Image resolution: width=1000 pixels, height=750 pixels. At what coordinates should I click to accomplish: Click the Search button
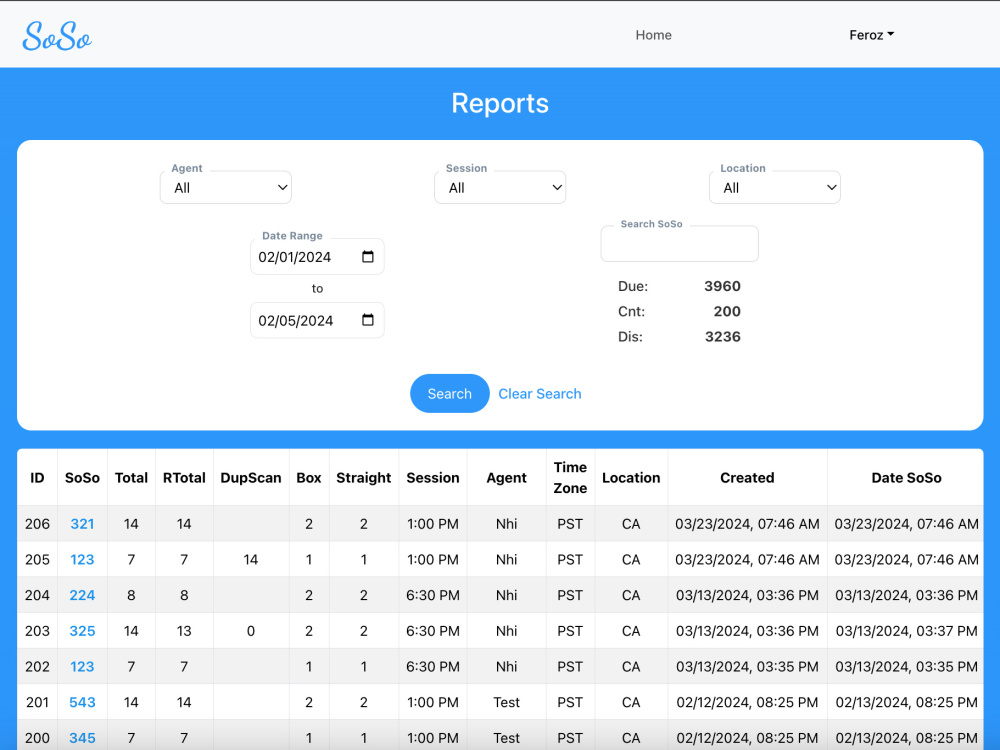pyautogui.click(x=450, y=393)
